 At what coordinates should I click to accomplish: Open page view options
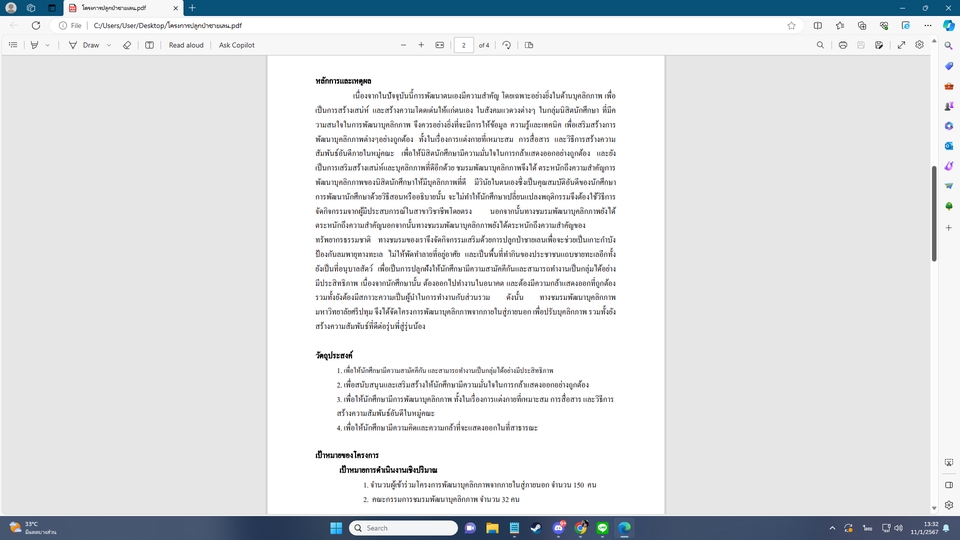[529, 45]
